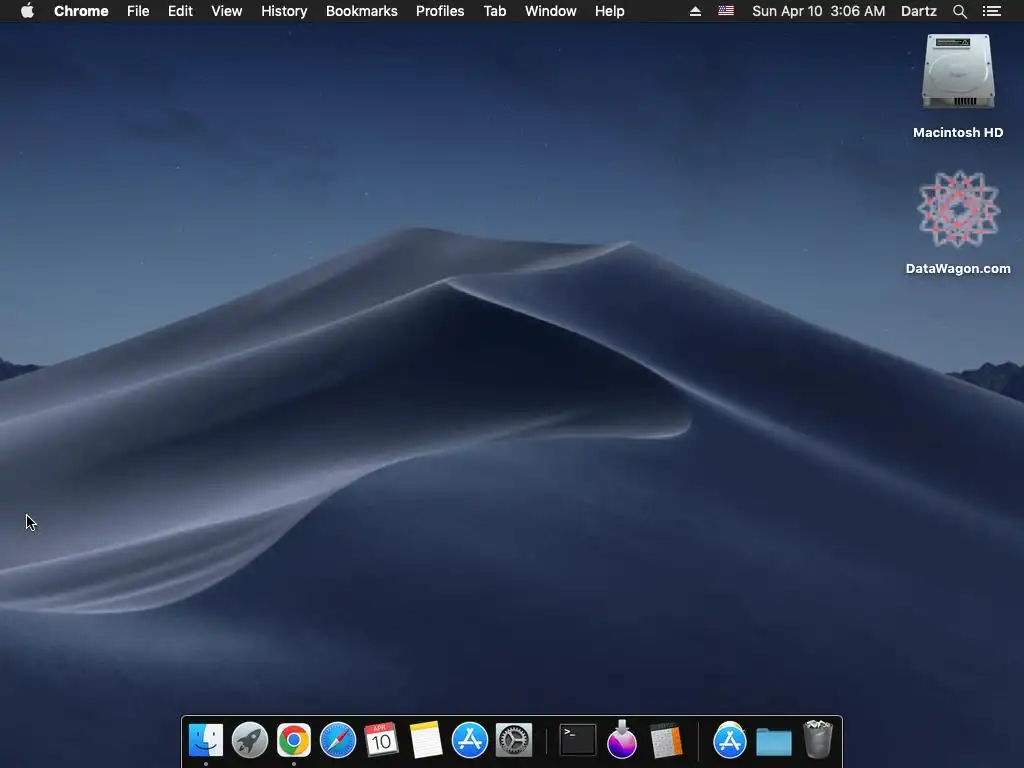Open the Edit menu

tap(180, 11)
